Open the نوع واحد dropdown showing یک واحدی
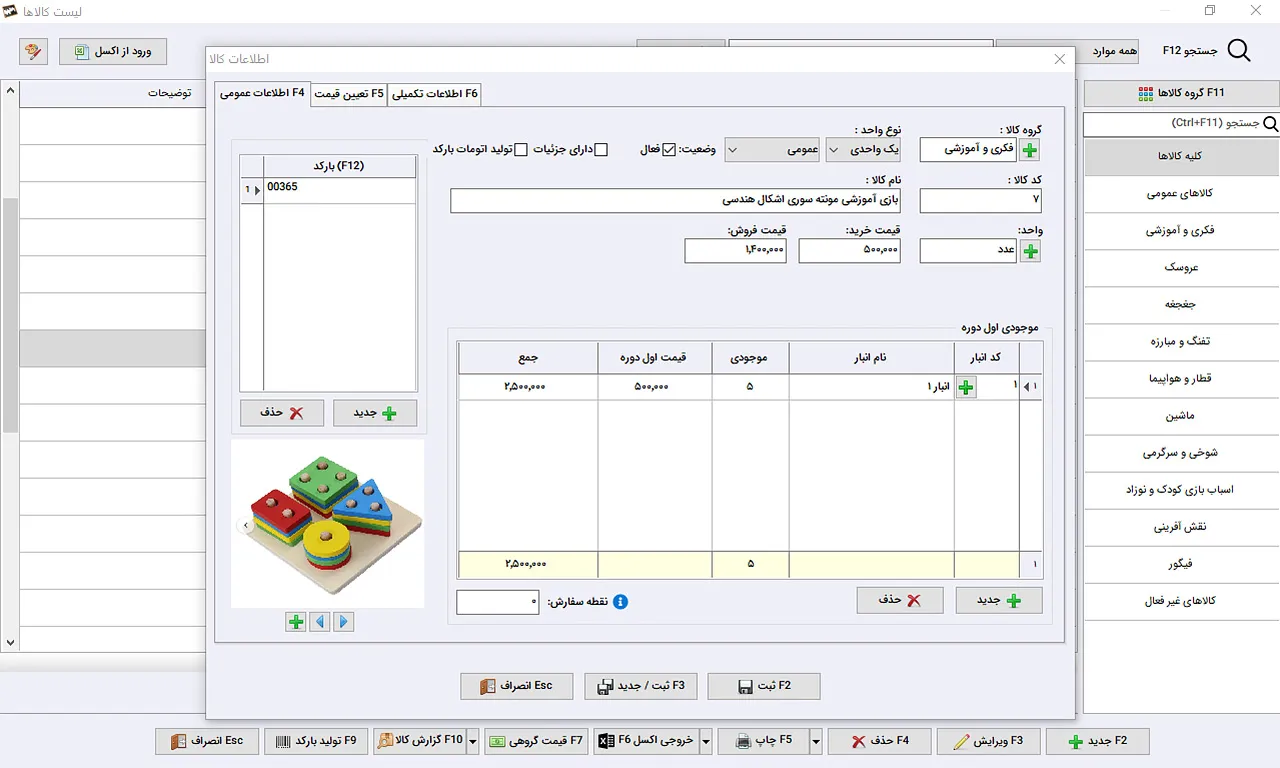Viewport: 1280px width, 768px height. pyautogui.click(x=863, y=150)
